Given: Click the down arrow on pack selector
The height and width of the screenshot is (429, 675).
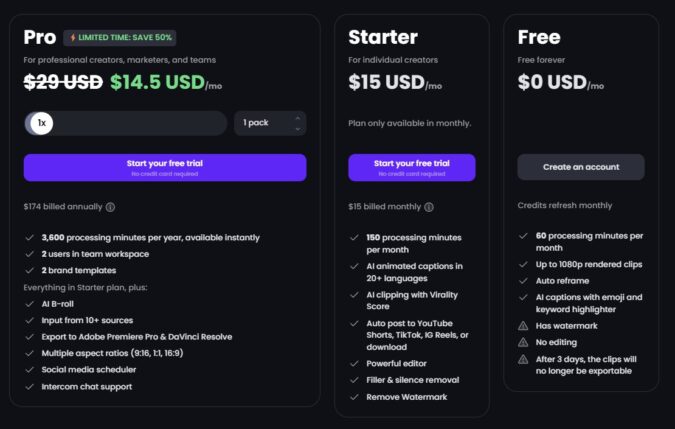Looking at the screenshot, I should click(297, 129).
